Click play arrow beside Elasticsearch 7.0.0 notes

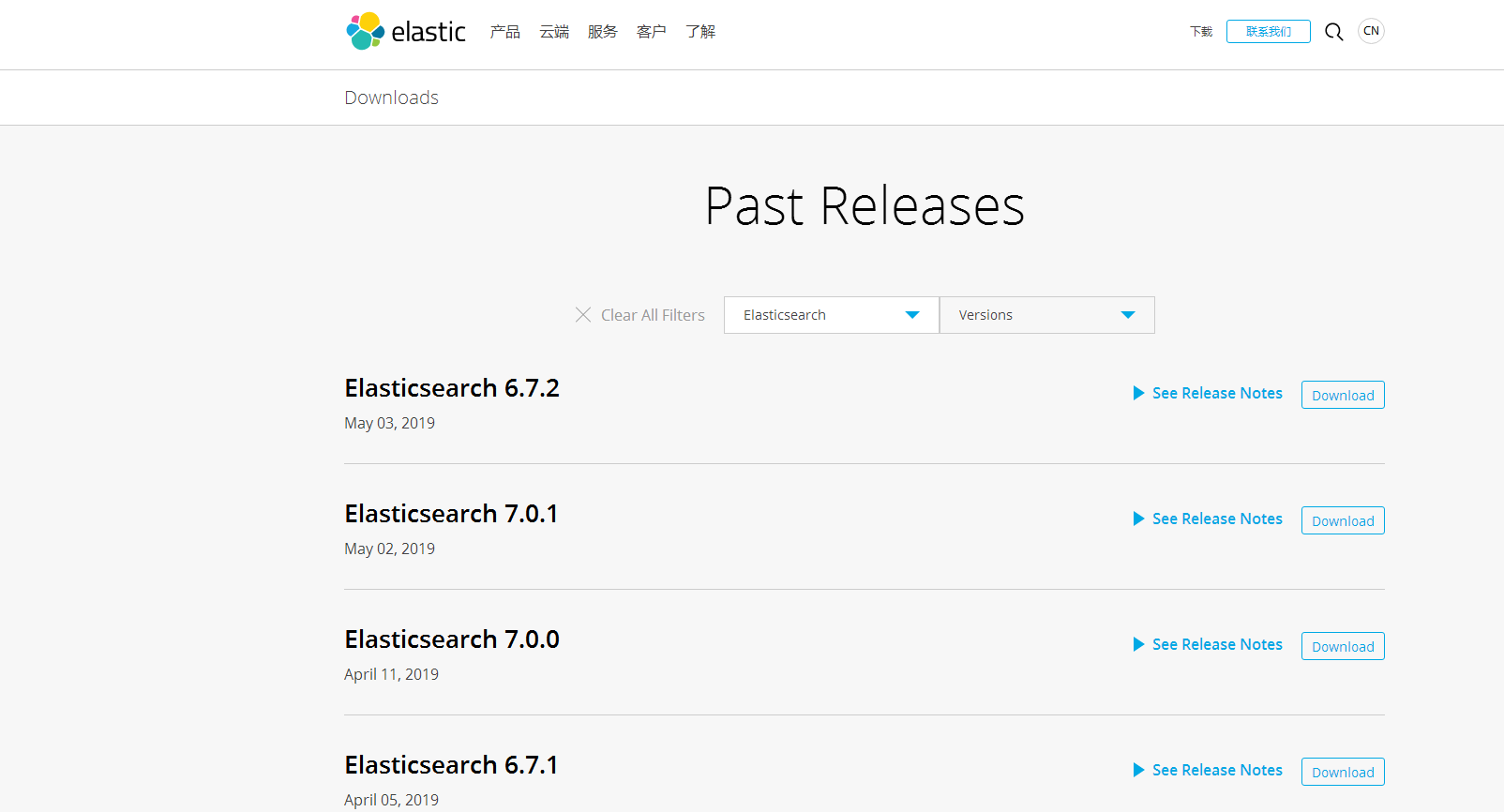click(1138, 644)
